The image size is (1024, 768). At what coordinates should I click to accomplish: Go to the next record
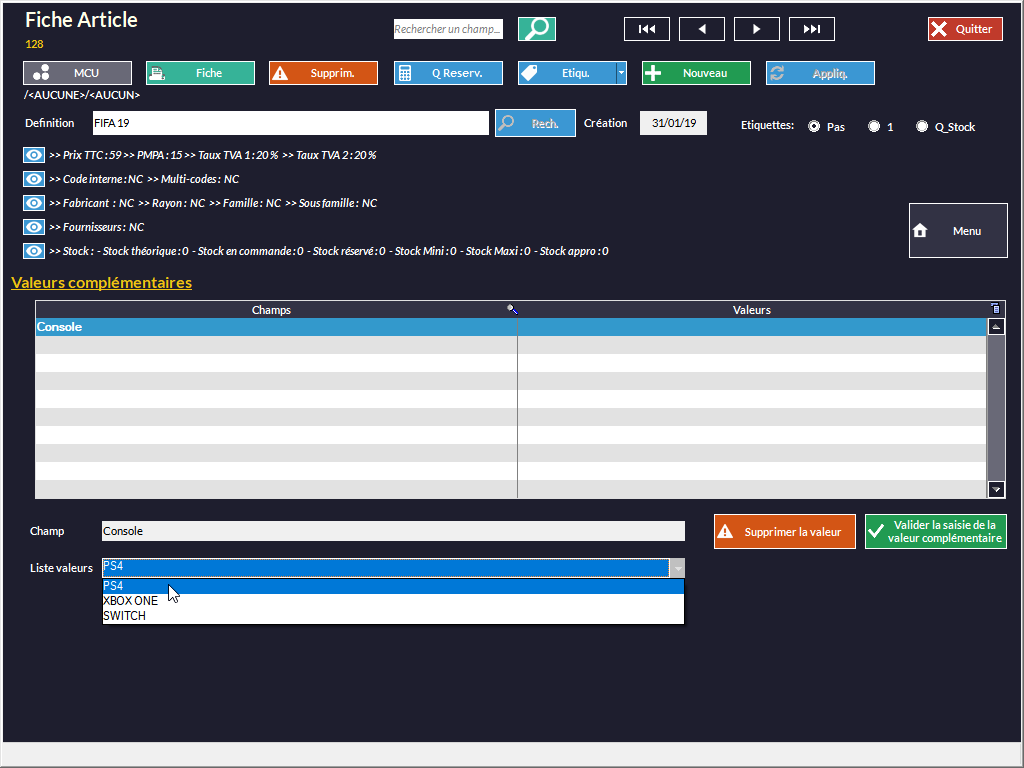pos(757,29)
